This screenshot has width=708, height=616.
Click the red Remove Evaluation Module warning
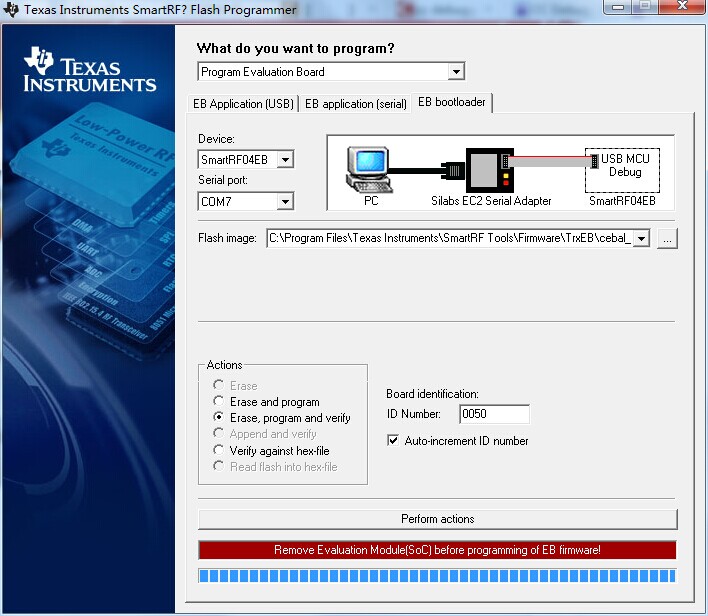click(x=437, y=550)
